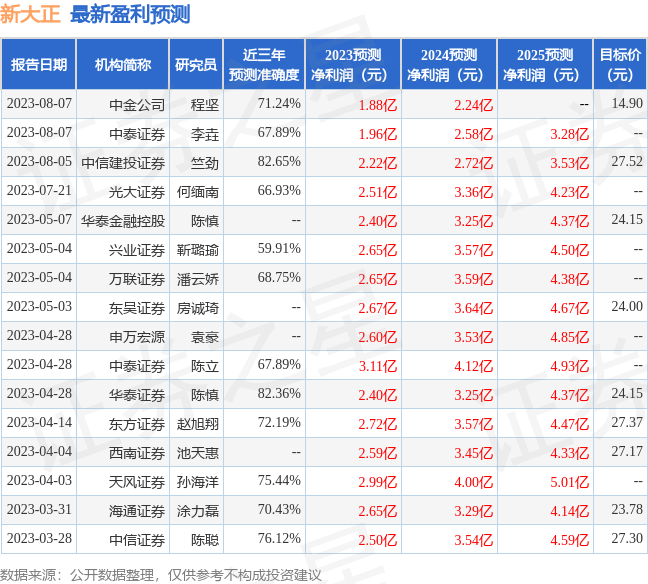Viewport: 648px width, 584px height.
Task: Select the 近三年预测准确度 column header
Action: (264, 64)
